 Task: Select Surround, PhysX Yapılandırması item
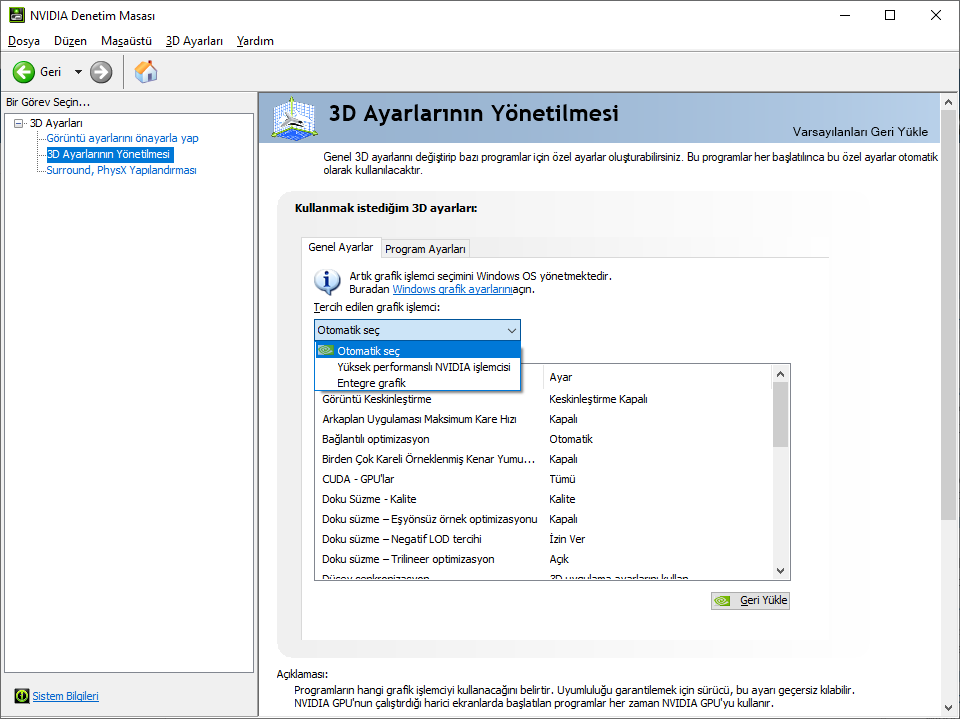click(121, 170)
